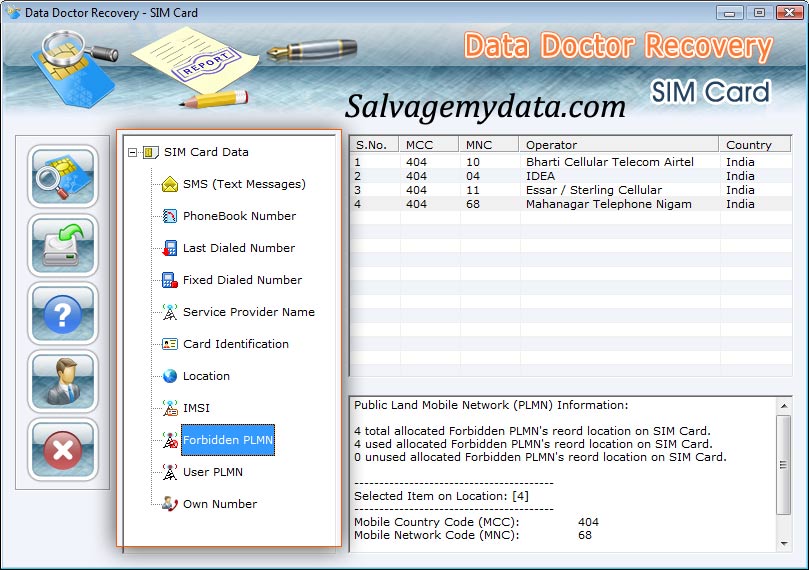Open Fixed Dialed Number entry

point(242,280)
